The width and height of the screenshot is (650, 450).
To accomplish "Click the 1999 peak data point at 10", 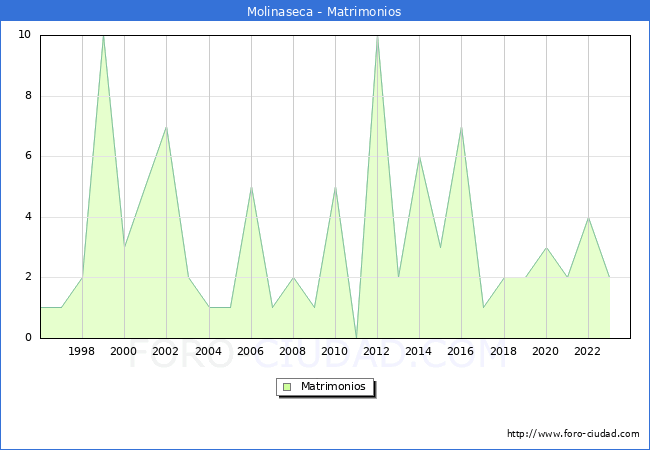I will 103,36.
